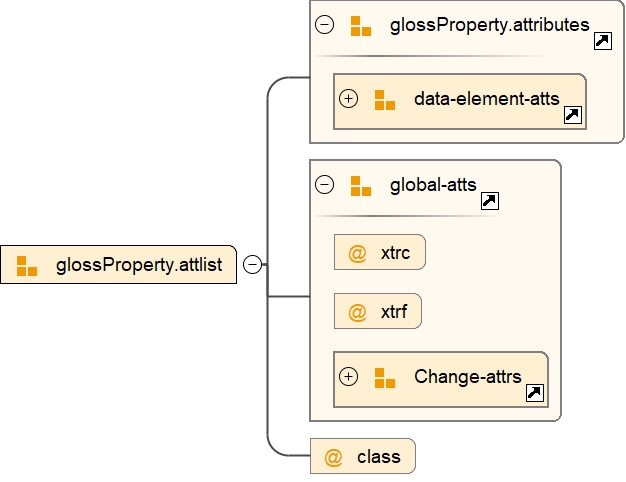Follow the Change-attrs reference arrow
This screenshot has height=482, width=626.
point(535,393)
